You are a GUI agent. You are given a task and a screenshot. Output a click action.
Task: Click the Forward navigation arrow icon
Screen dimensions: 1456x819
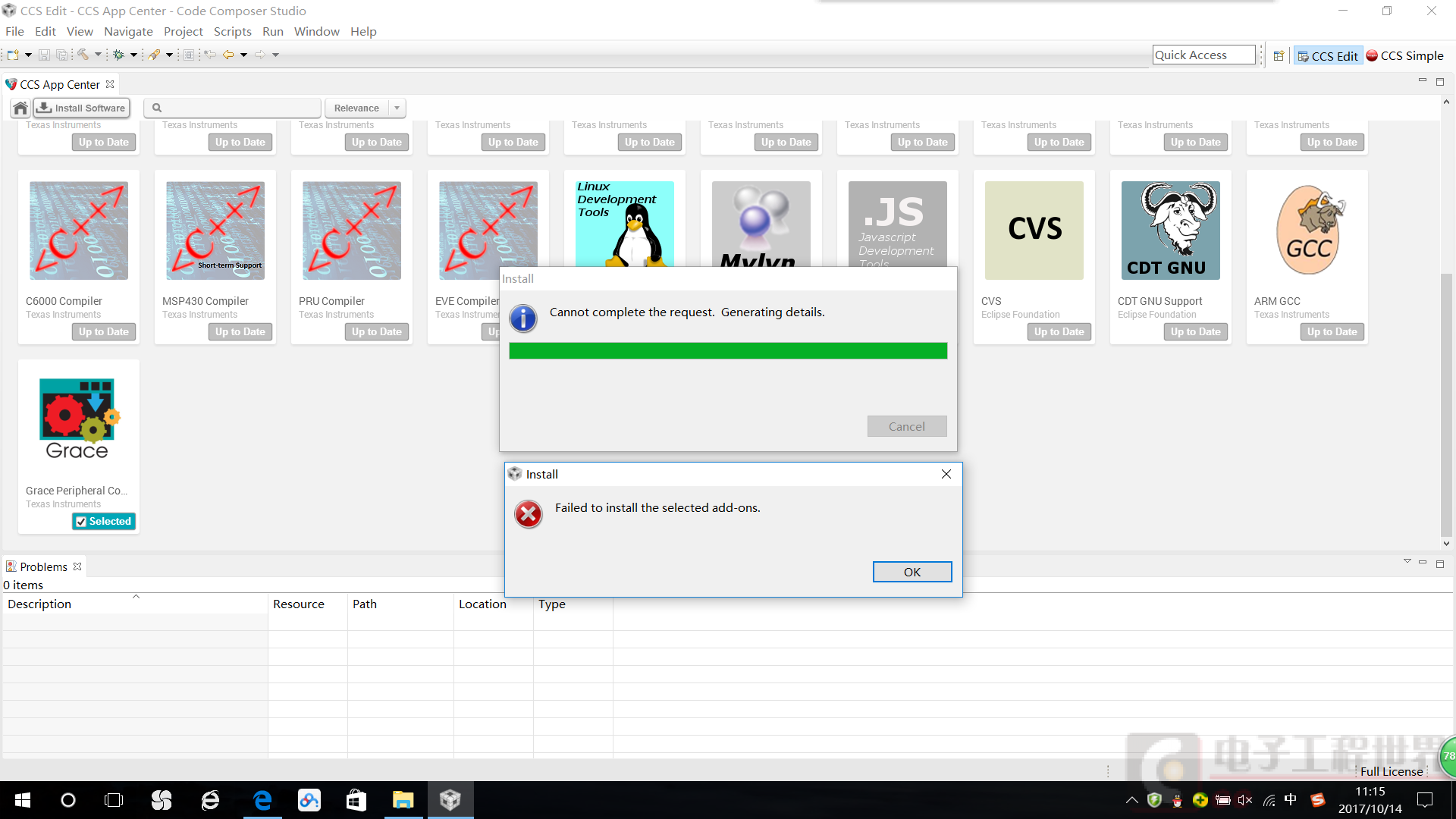[x=260, y=55]
